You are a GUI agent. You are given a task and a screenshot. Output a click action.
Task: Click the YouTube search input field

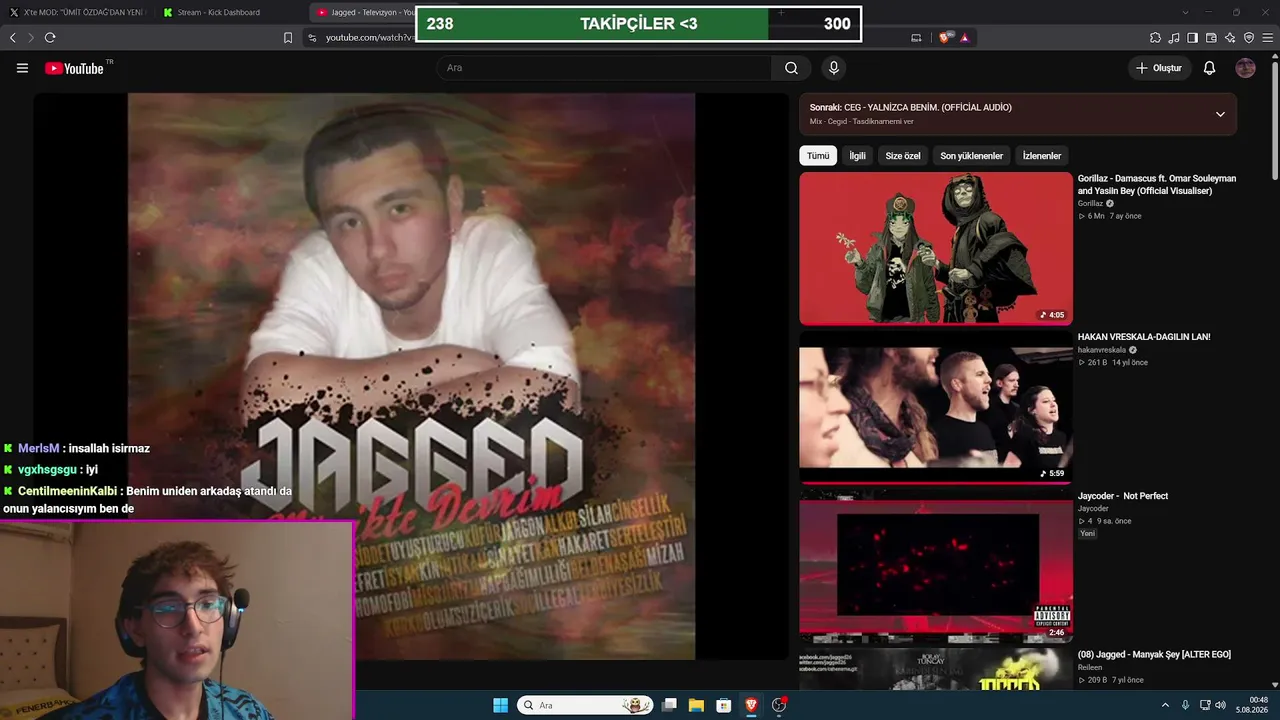[x=604, y=68]
